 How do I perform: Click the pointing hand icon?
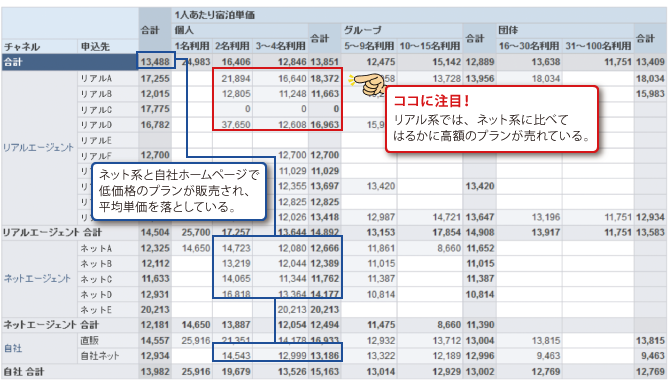(x=367, y=83)
